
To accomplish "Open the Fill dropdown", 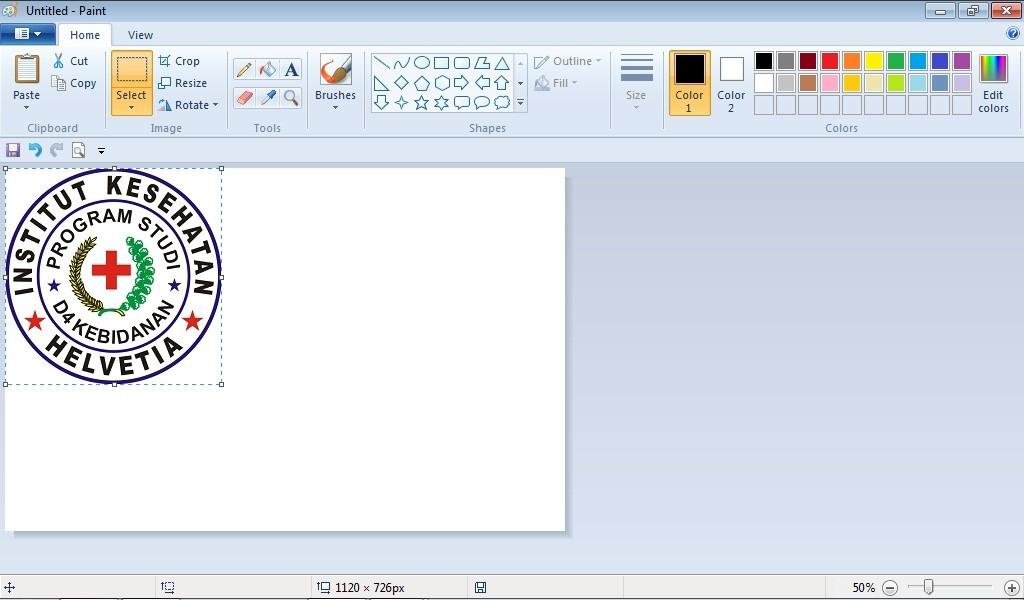I will pyautogui.click(x=556, y=83).
